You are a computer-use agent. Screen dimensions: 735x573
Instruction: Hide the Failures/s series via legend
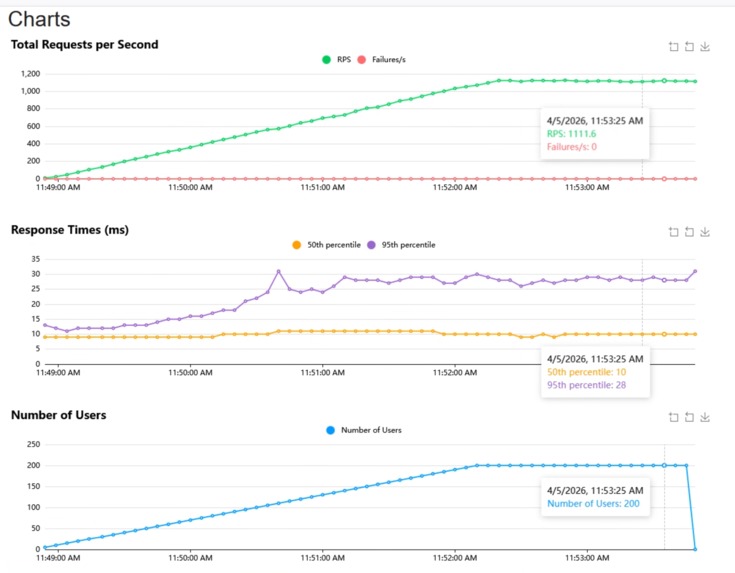point(382,60)
